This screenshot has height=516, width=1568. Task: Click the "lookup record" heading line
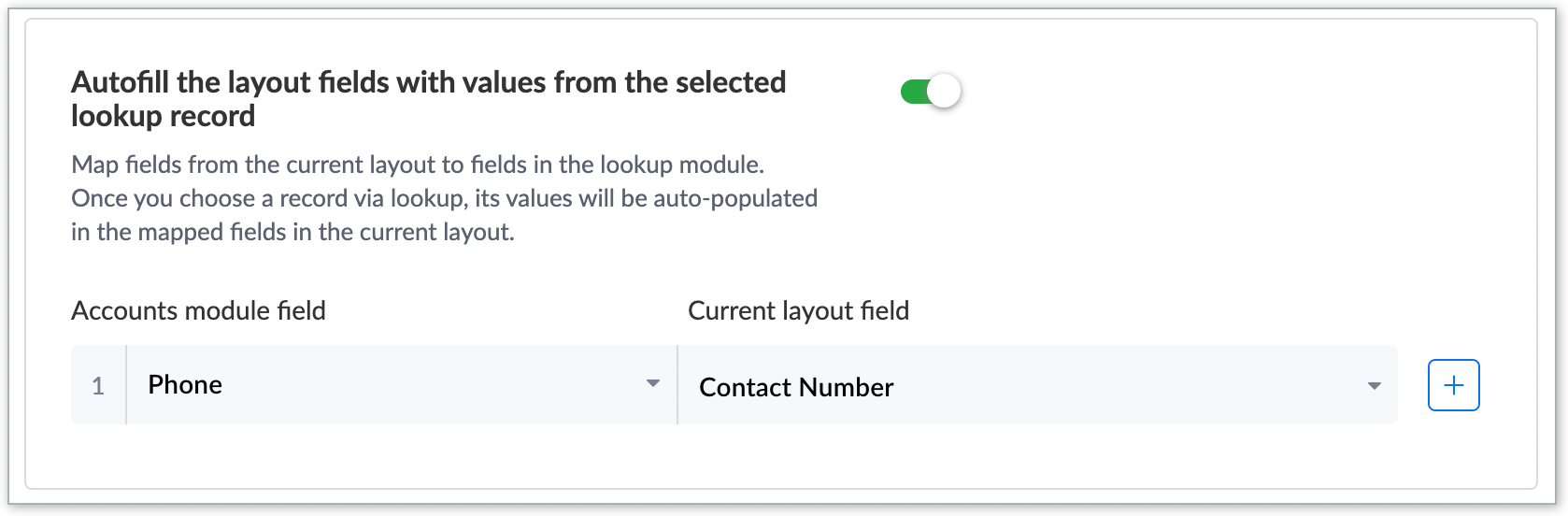163,116
